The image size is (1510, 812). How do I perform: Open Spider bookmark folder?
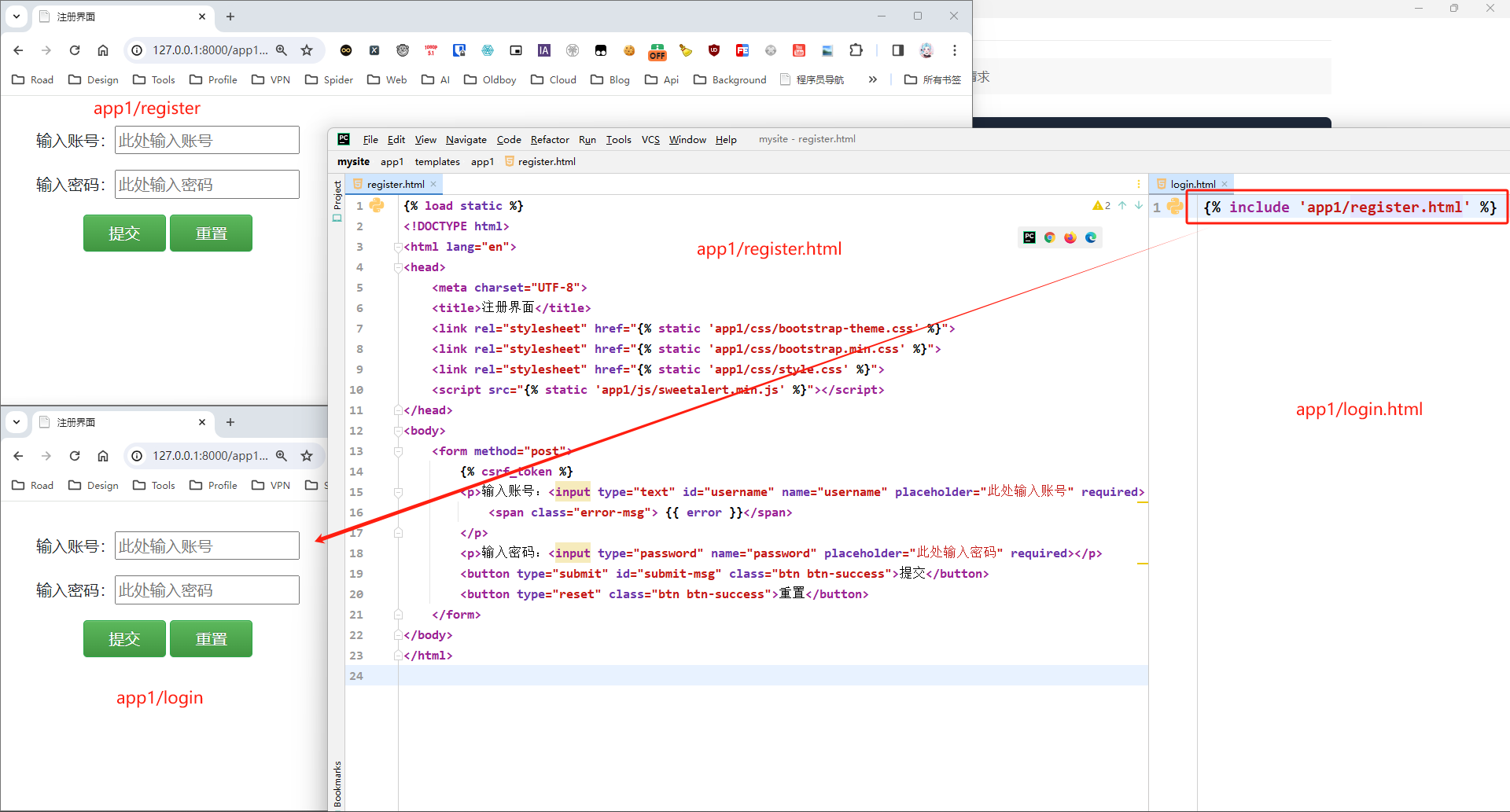coord(330,79)
